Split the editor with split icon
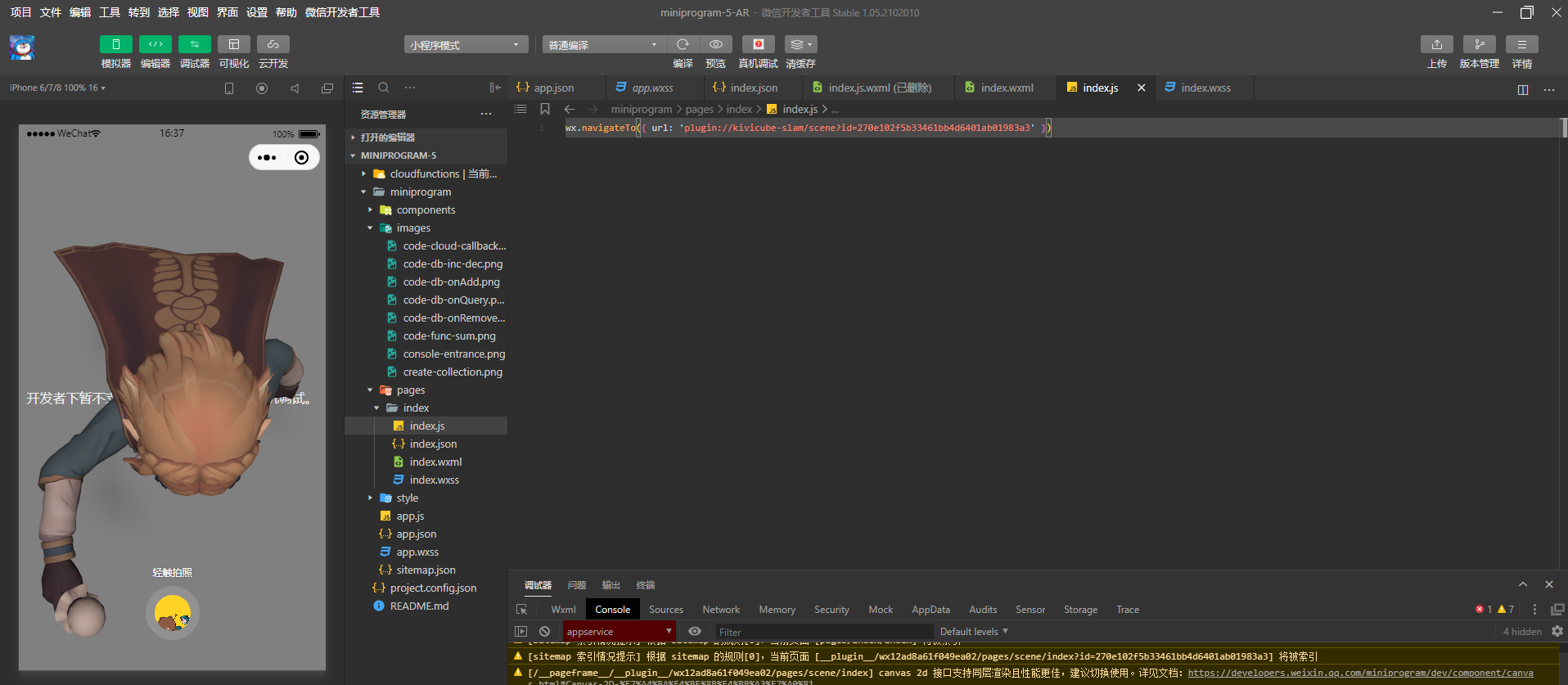This screenshot has height=685, width=1568. pos(1522,89)
